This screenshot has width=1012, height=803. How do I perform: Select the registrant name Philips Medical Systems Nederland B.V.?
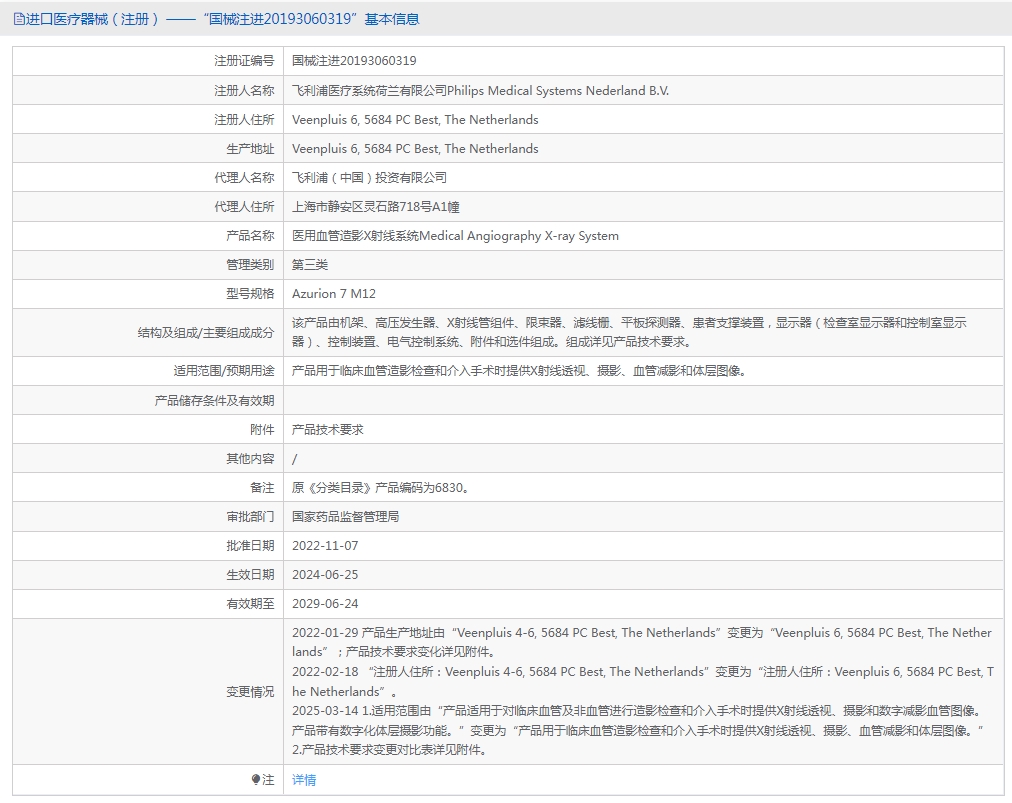558,90
